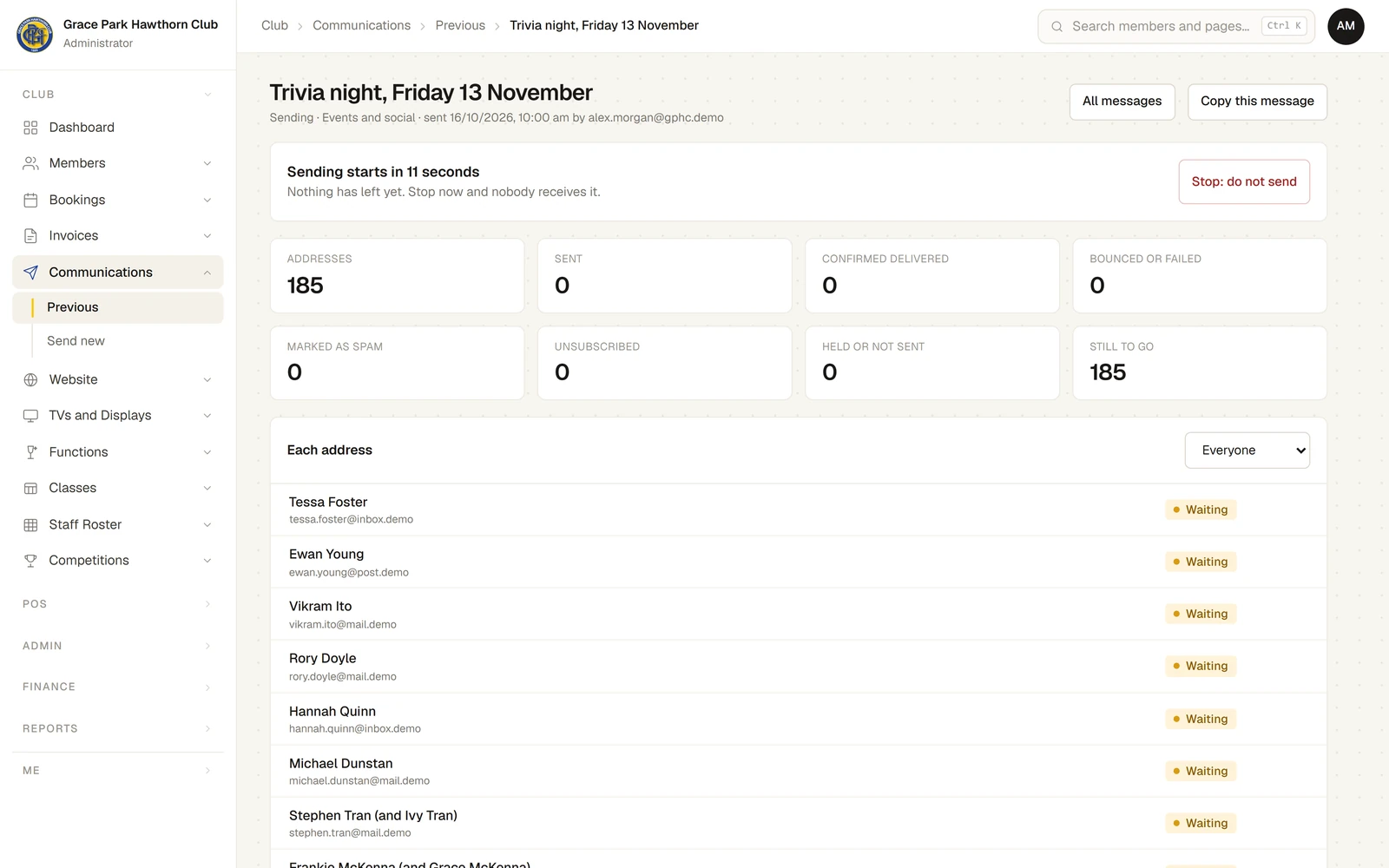Click the Bookings calendar icon
This screenshot has height=868, width=1389.
point(30,200)
